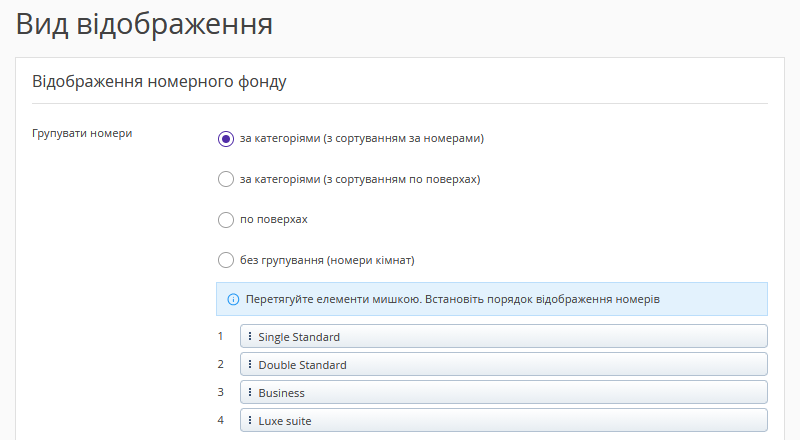
Task: Enable 'без групування (номери кімнат)' radio option
Action: 225,261
